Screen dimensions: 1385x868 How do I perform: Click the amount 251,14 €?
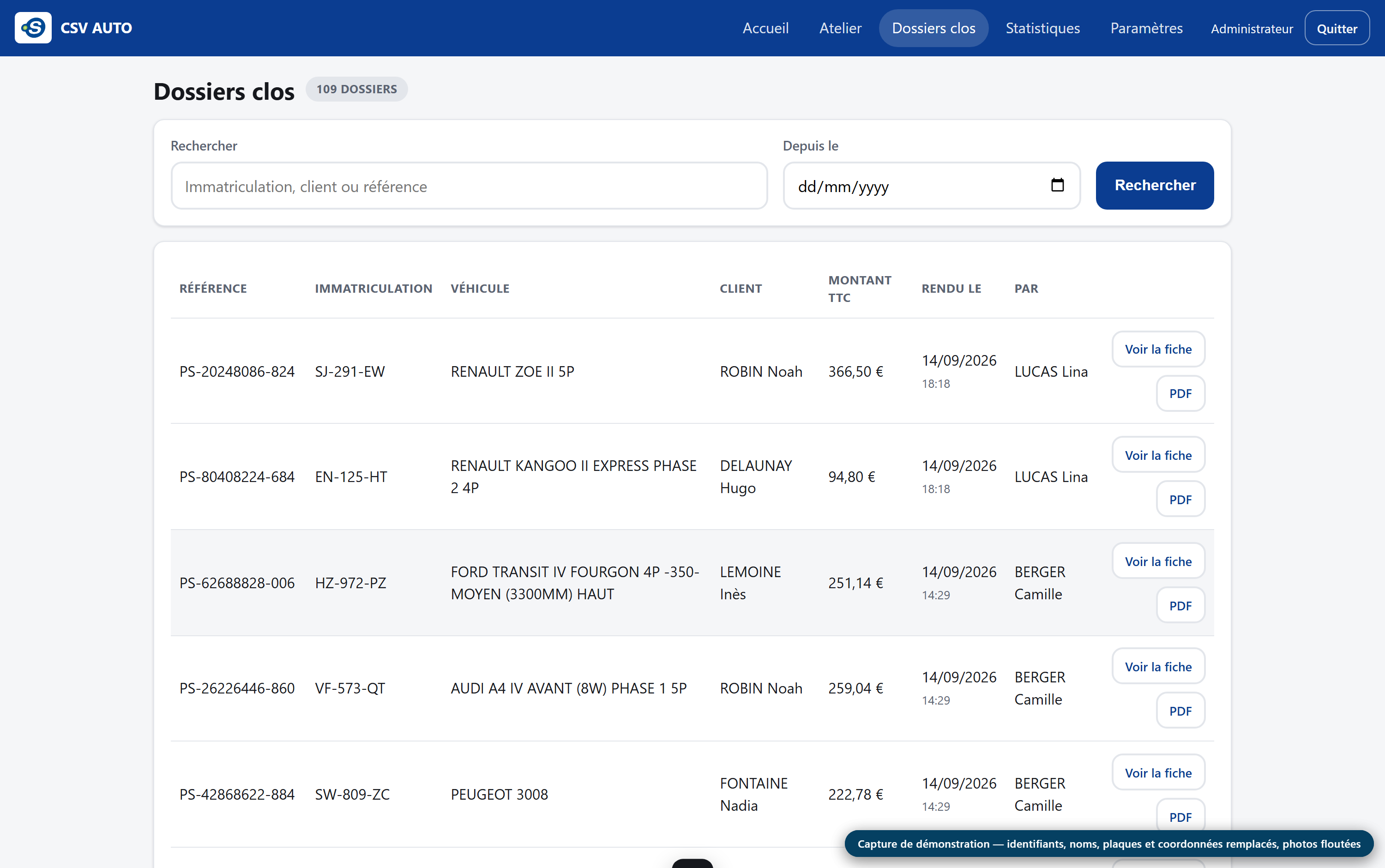(855, 583)
